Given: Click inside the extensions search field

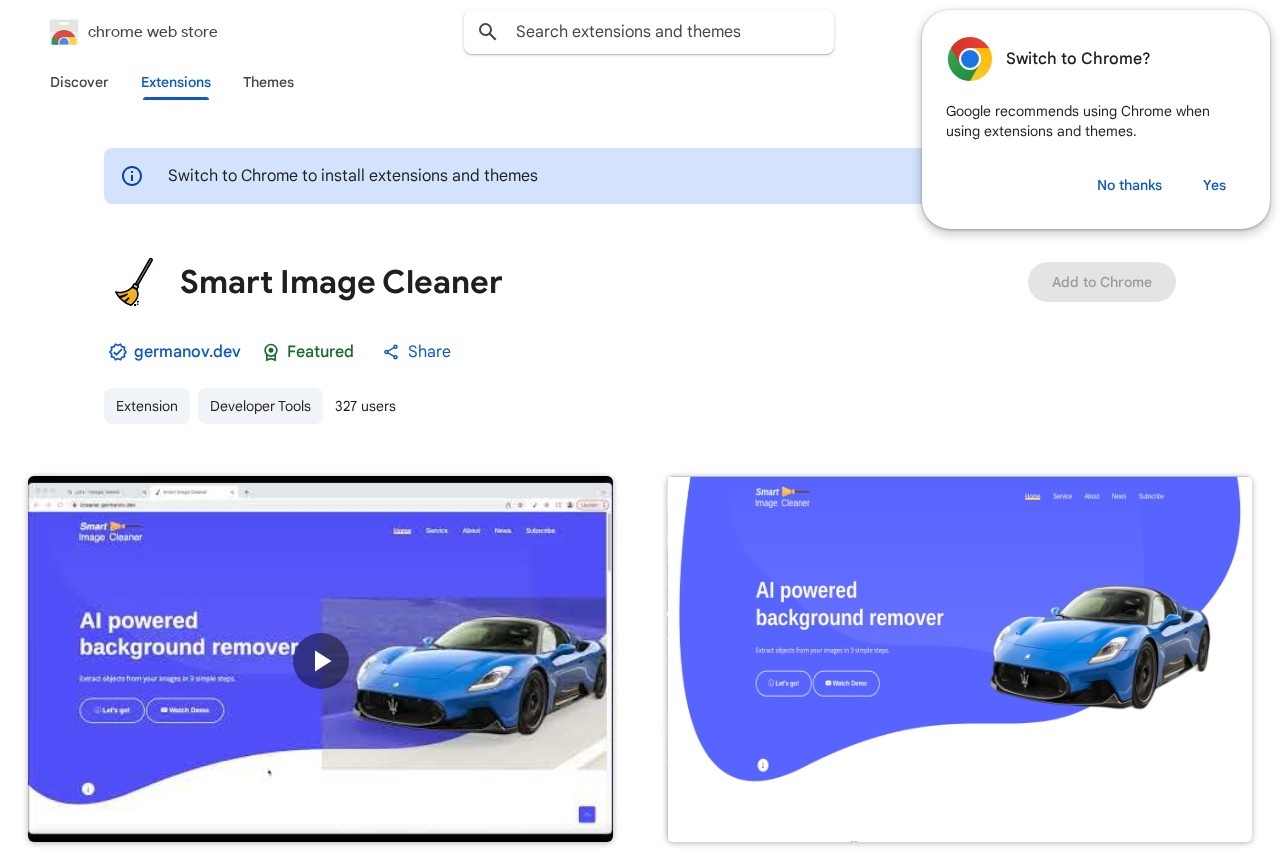Looking at the screenshot, I should click(x=649, y=32).
